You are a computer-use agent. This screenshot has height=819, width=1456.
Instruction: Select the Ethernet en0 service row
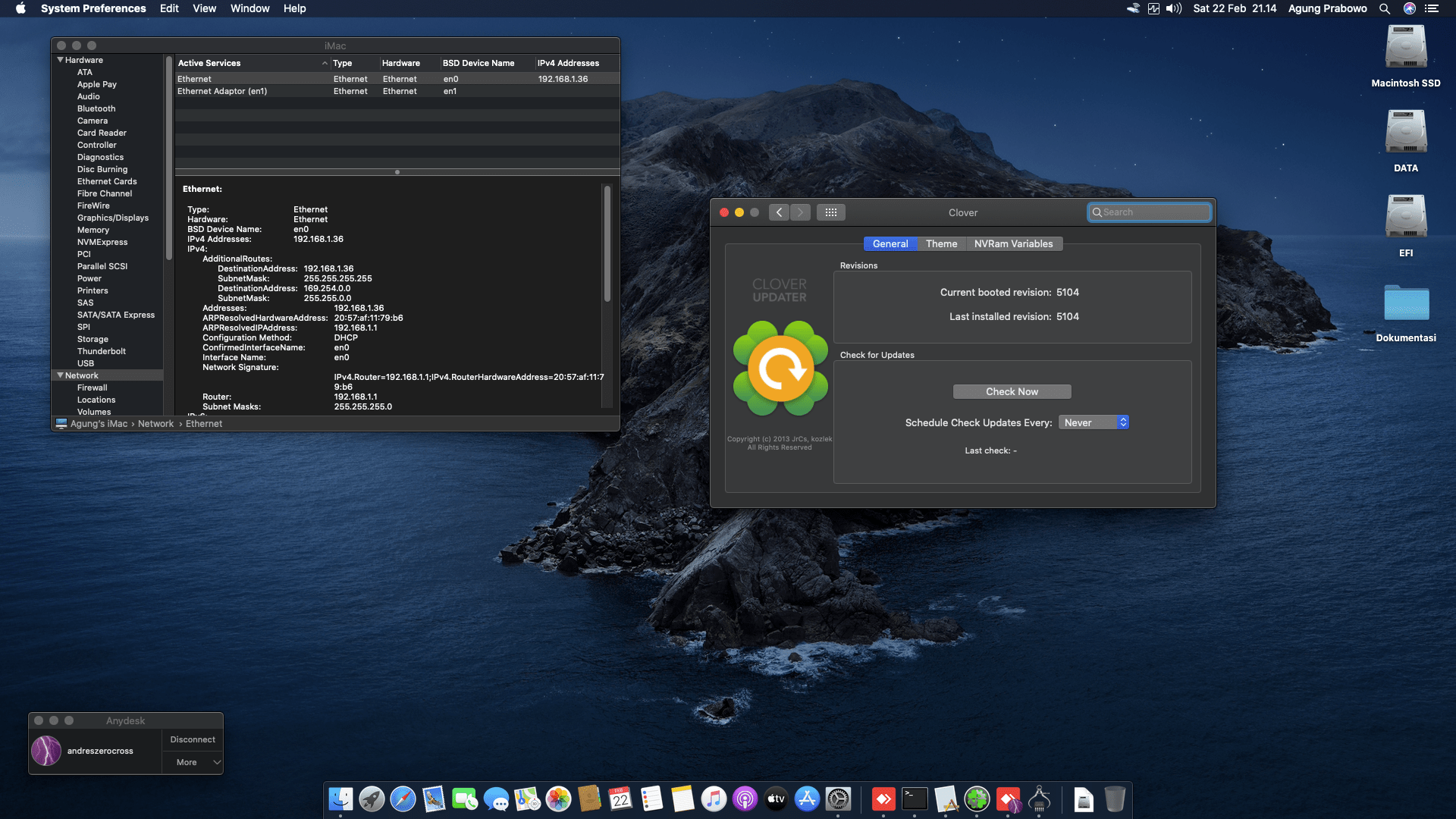pos(397,79)
